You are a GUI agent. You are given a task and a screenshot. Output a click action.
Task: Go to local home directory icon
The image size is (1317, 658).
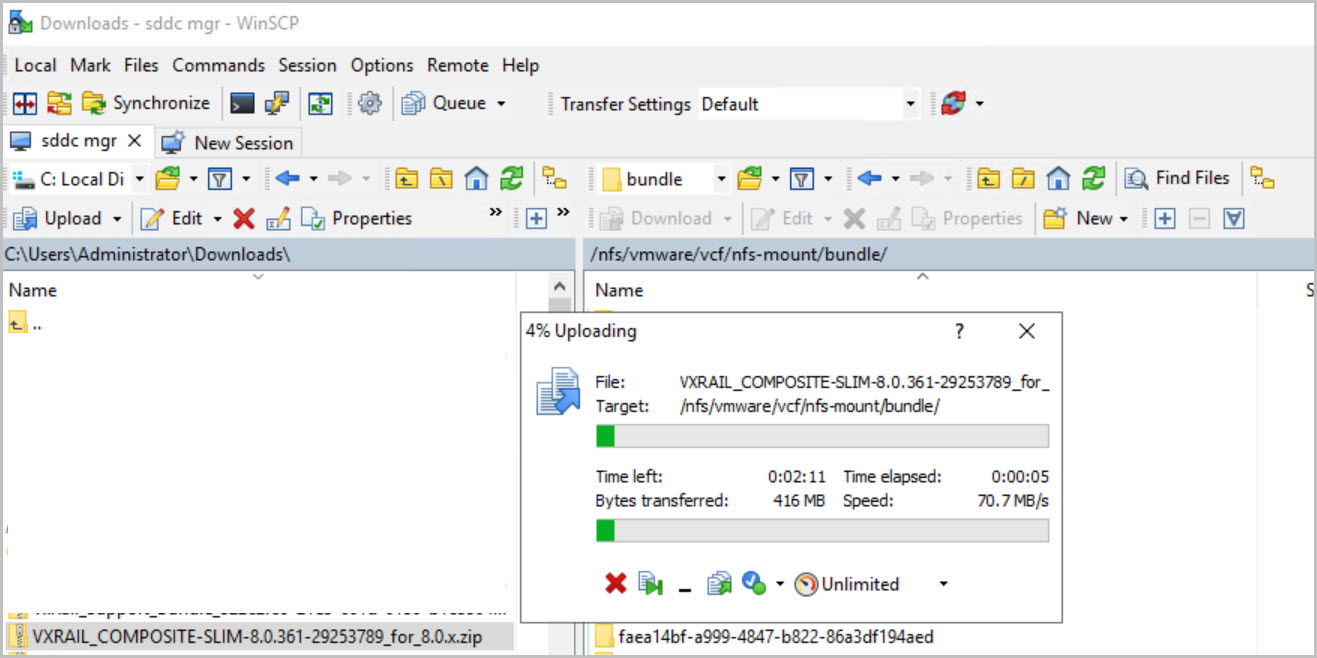tap(477, 179)
